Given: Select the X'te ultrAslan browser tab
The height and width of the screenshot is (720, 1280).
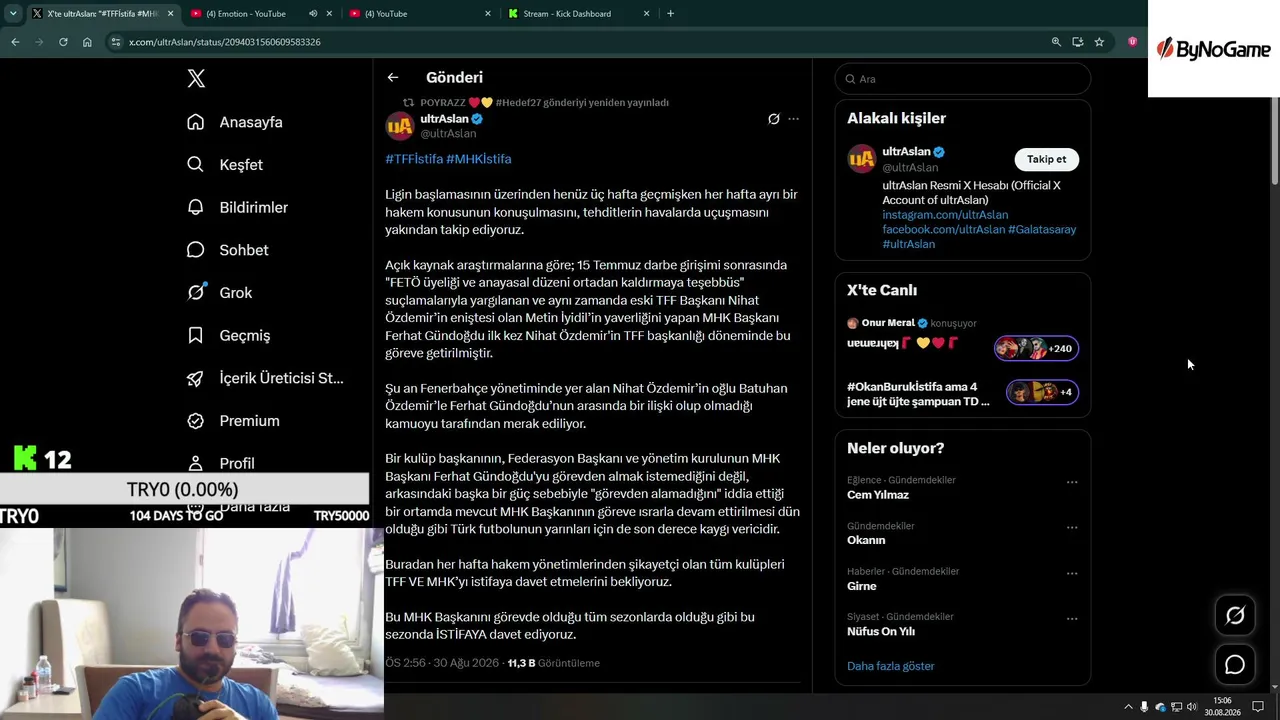Looking at the screenshot, I should point(102,14).
